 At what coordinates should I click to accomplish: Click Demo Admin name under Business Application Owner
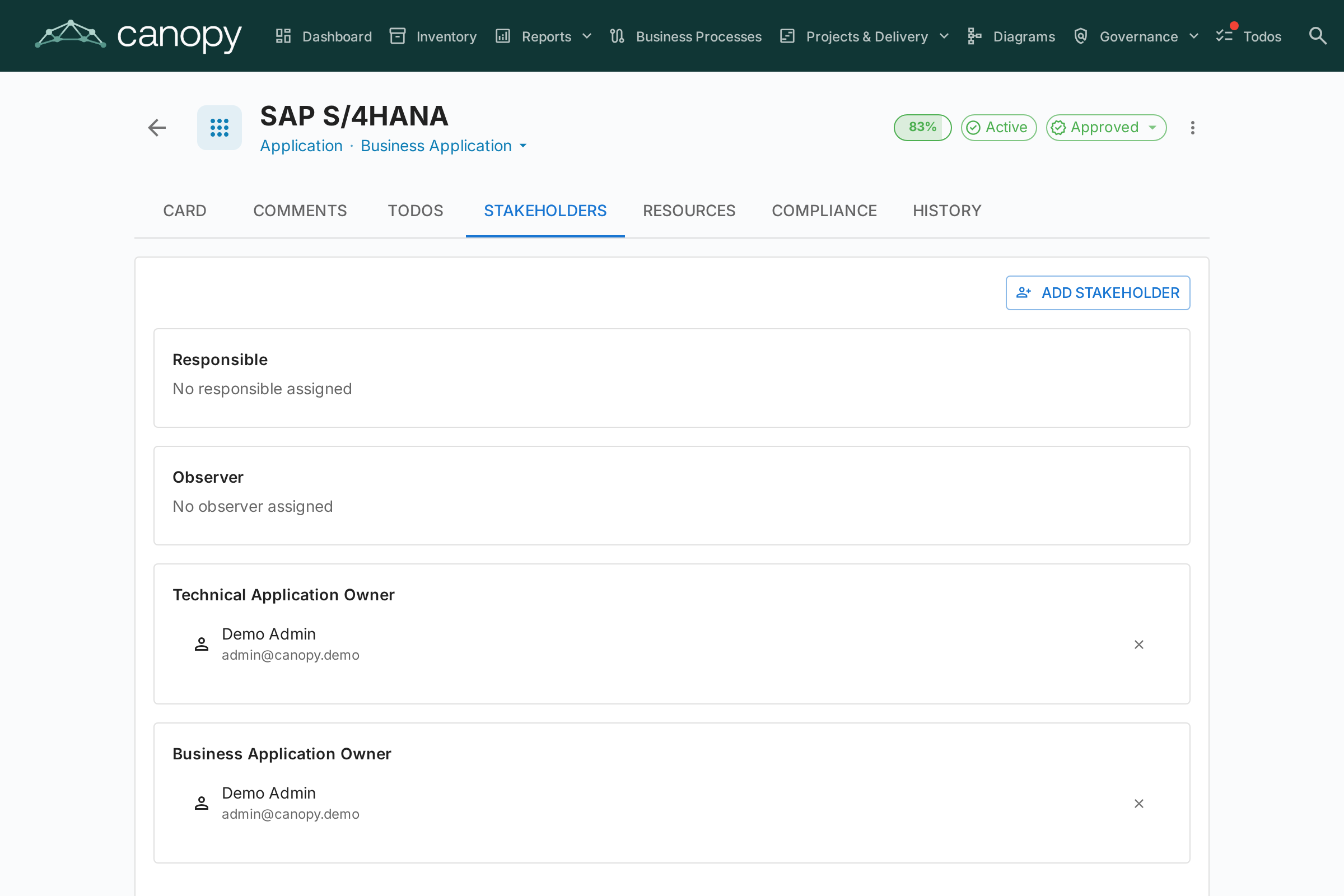pyautogui.click(x=269, y=792)
